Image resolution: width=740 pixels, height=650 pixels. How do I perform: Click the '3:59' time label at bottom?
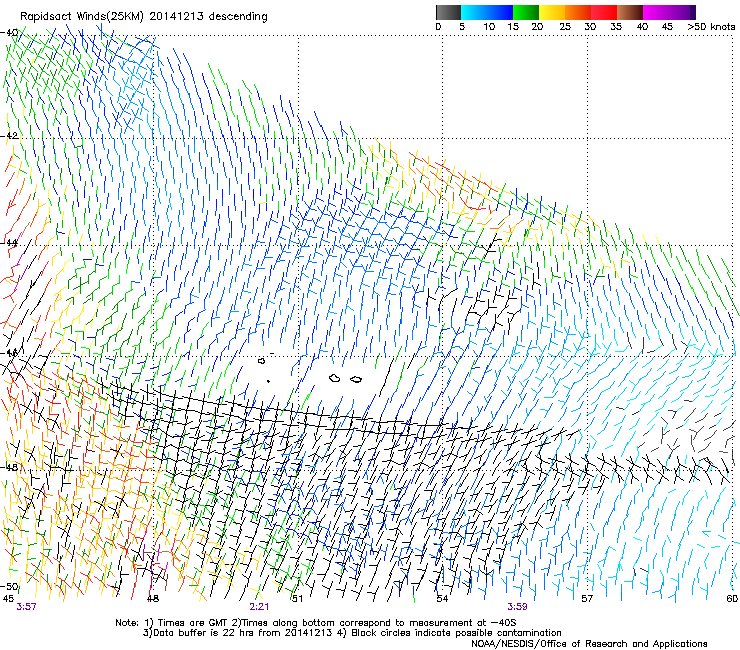coord(517,607)
